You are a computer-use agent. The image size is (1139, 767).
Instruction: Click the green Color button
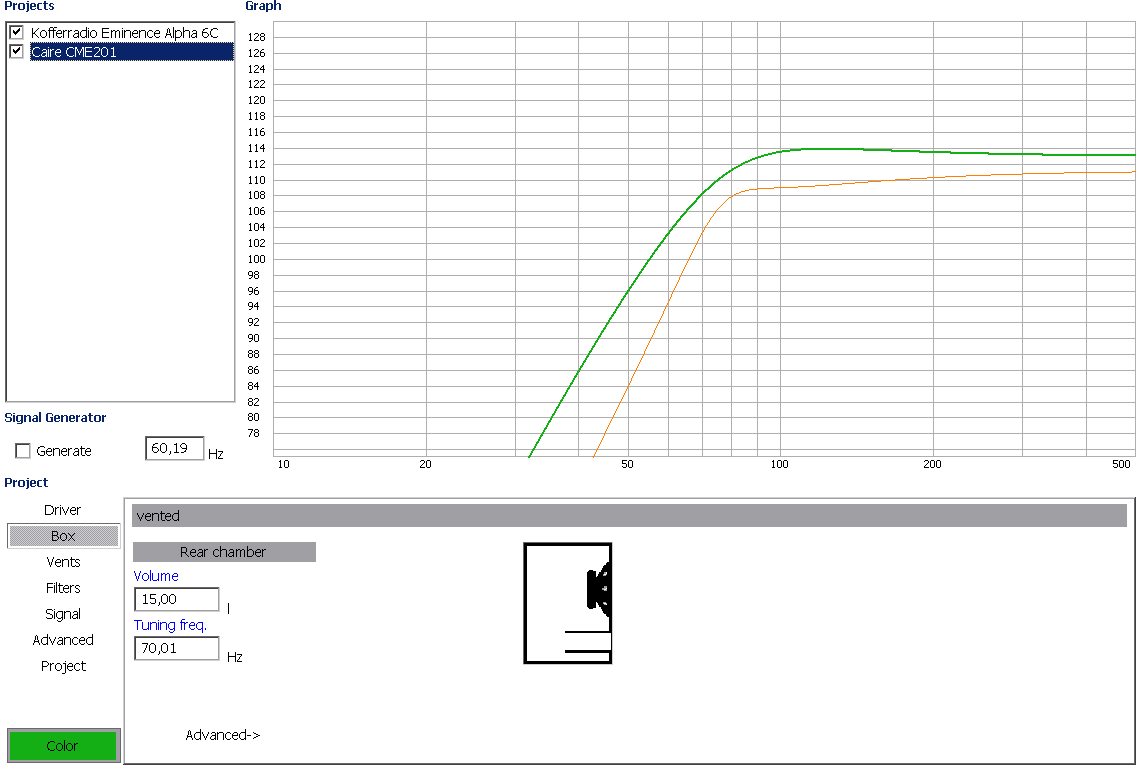[x=63, y=746]
